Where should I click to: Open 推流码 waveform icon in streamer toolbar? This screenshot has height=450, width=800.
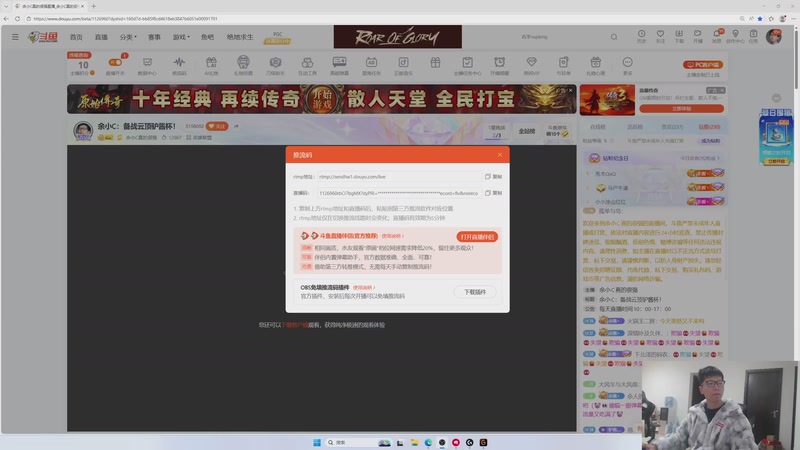[179, 66]
